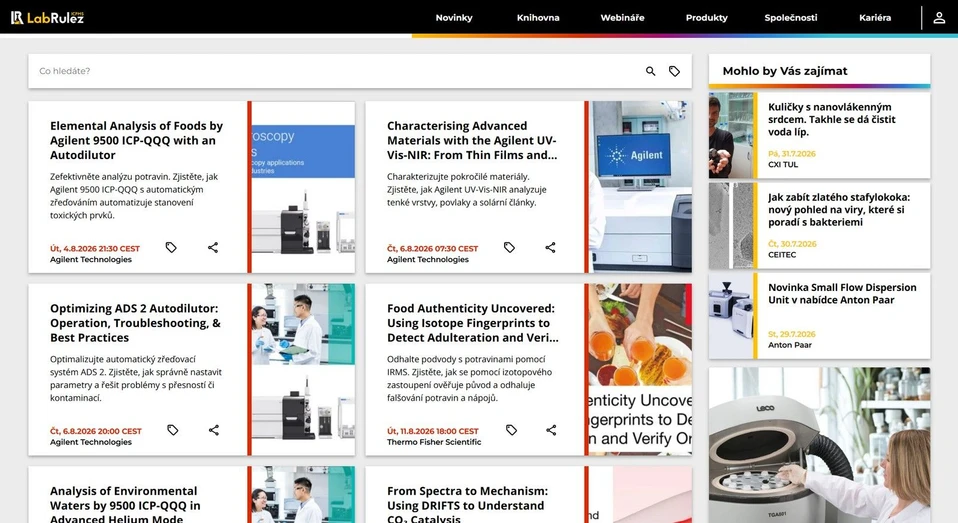
Task: Click date 'Út, 4.8.2026 21:30 CEST'
Action: [95, 249]
